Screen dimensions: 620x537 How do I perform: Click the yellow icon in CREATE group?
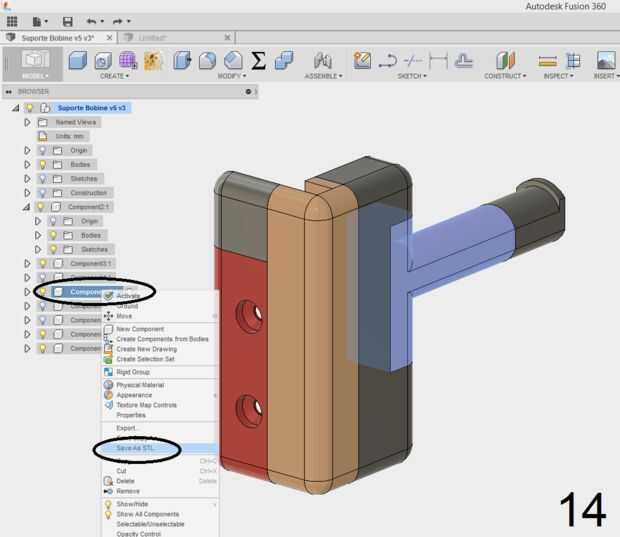pos(153,61)
